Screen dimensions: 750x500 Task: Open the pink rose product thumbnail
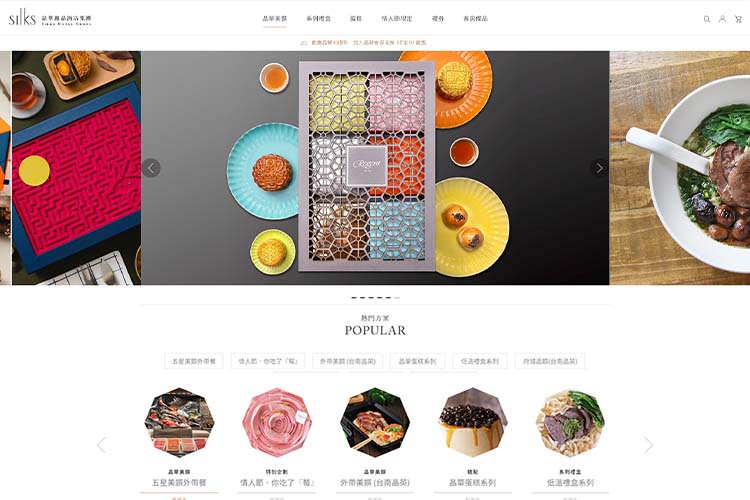tap(277, 422)
